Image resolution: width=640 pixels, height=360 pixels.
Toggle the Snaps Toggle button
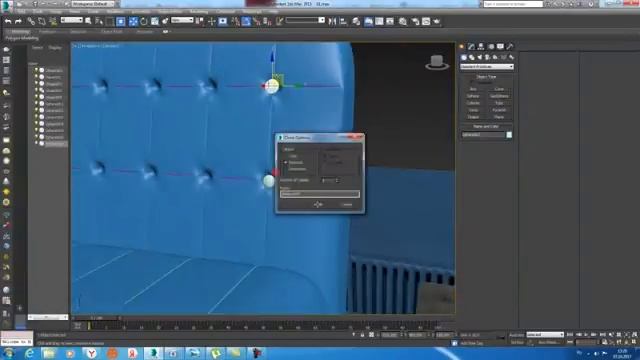pos(236,21)
